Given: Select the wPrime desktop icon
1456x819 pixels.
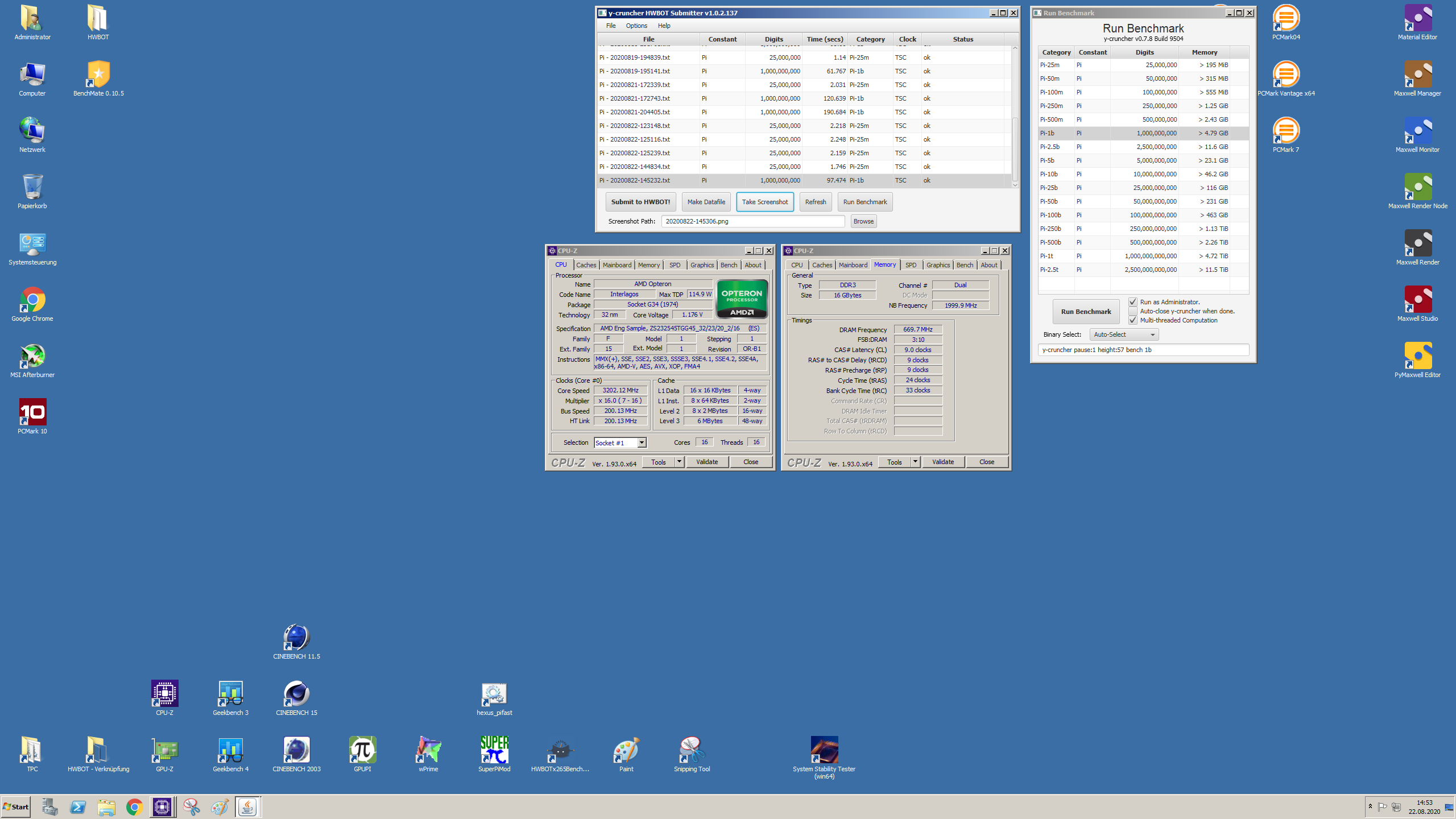Looking at the screenshot, I should click(x=428, y=754).
